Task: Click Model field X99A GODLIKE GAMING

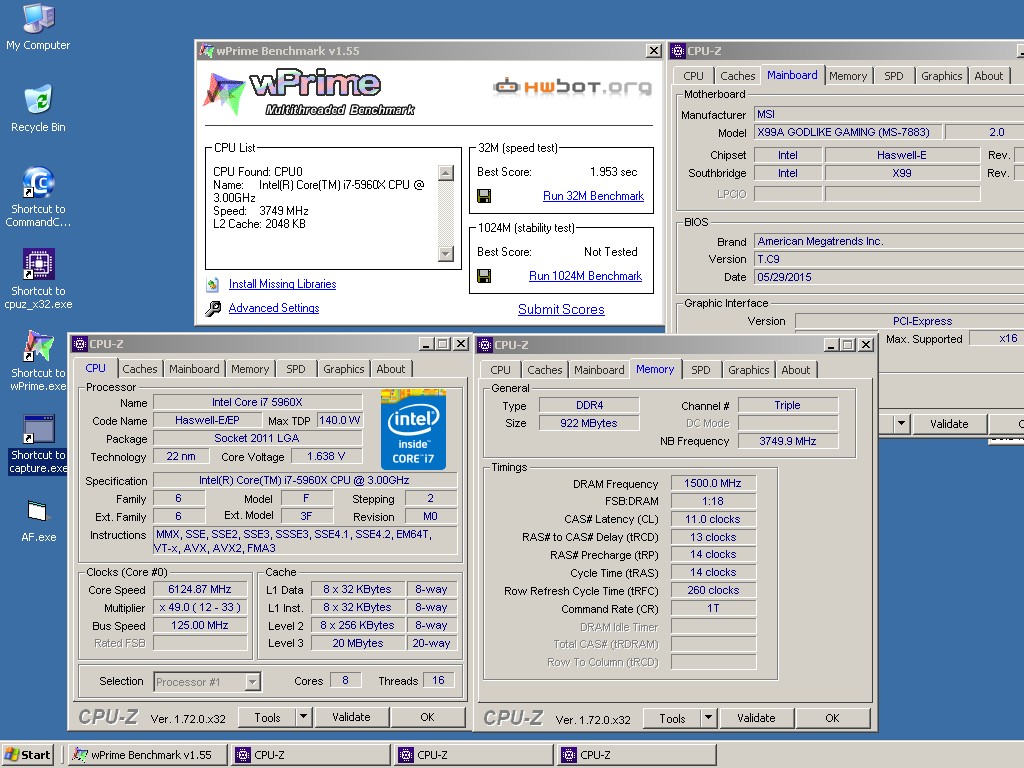Action: (x=848, y=132)
